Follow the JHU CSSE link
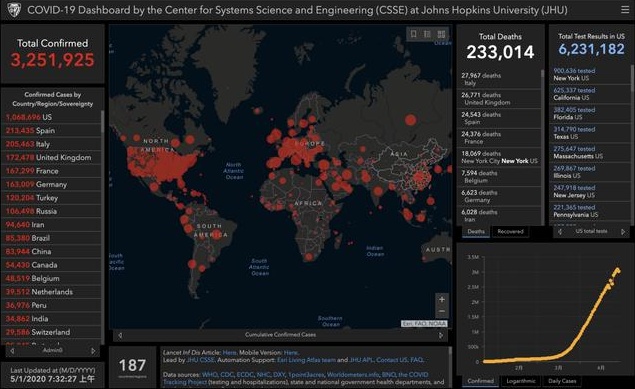Screen dimensions: 635x389 200,360
